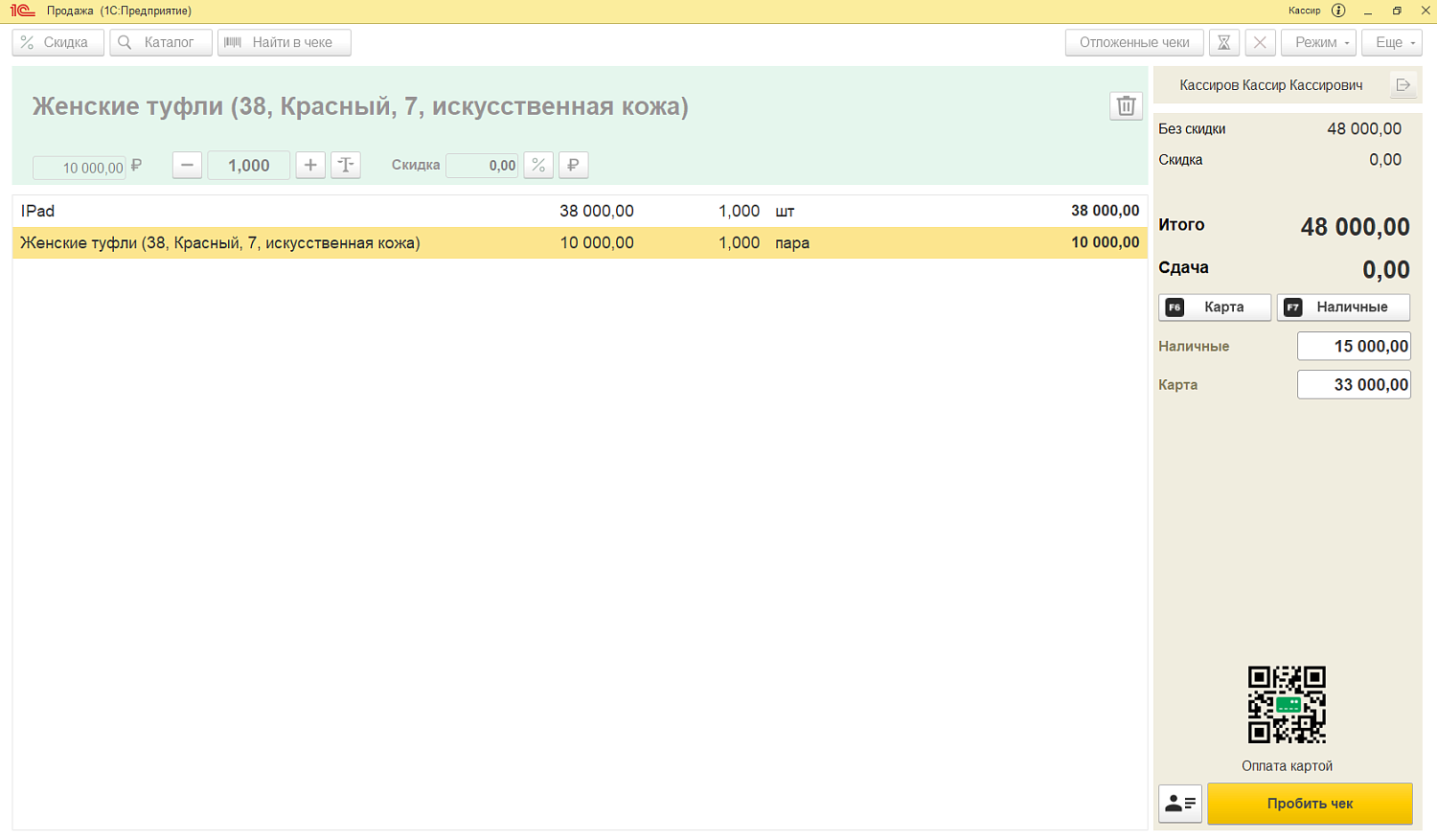
Task: Open Отложенные чеки list
Action: click(x=1134, y=42)
